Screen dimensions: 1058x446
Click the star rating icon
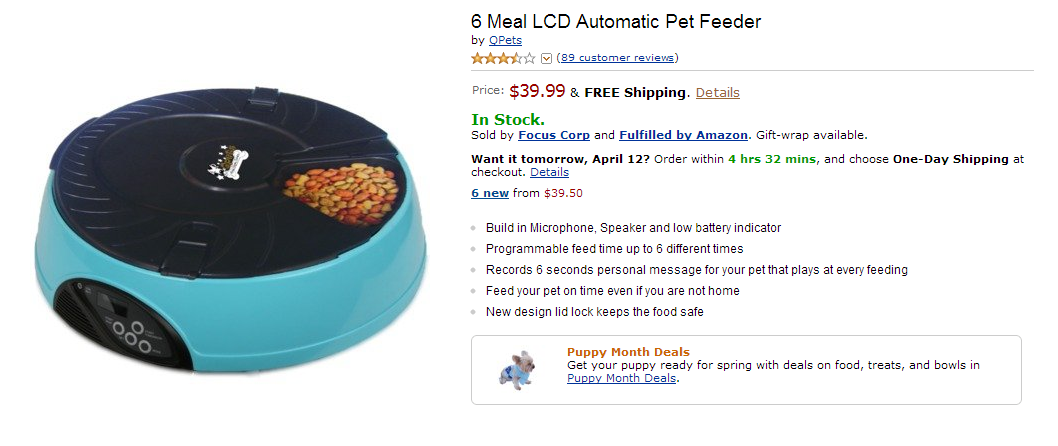click(x=504, y=58)
